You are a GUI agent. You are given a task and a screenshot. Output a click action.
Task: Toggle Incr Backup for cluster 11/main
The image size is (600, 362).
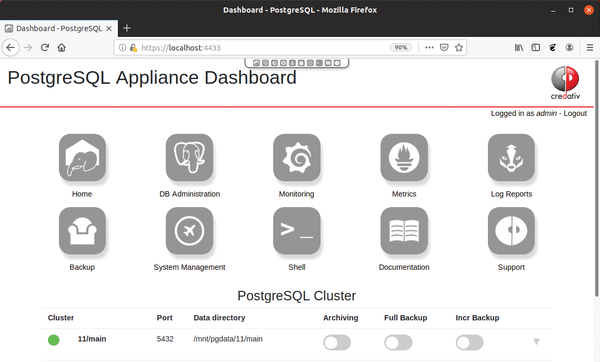(x=470, y=342)
